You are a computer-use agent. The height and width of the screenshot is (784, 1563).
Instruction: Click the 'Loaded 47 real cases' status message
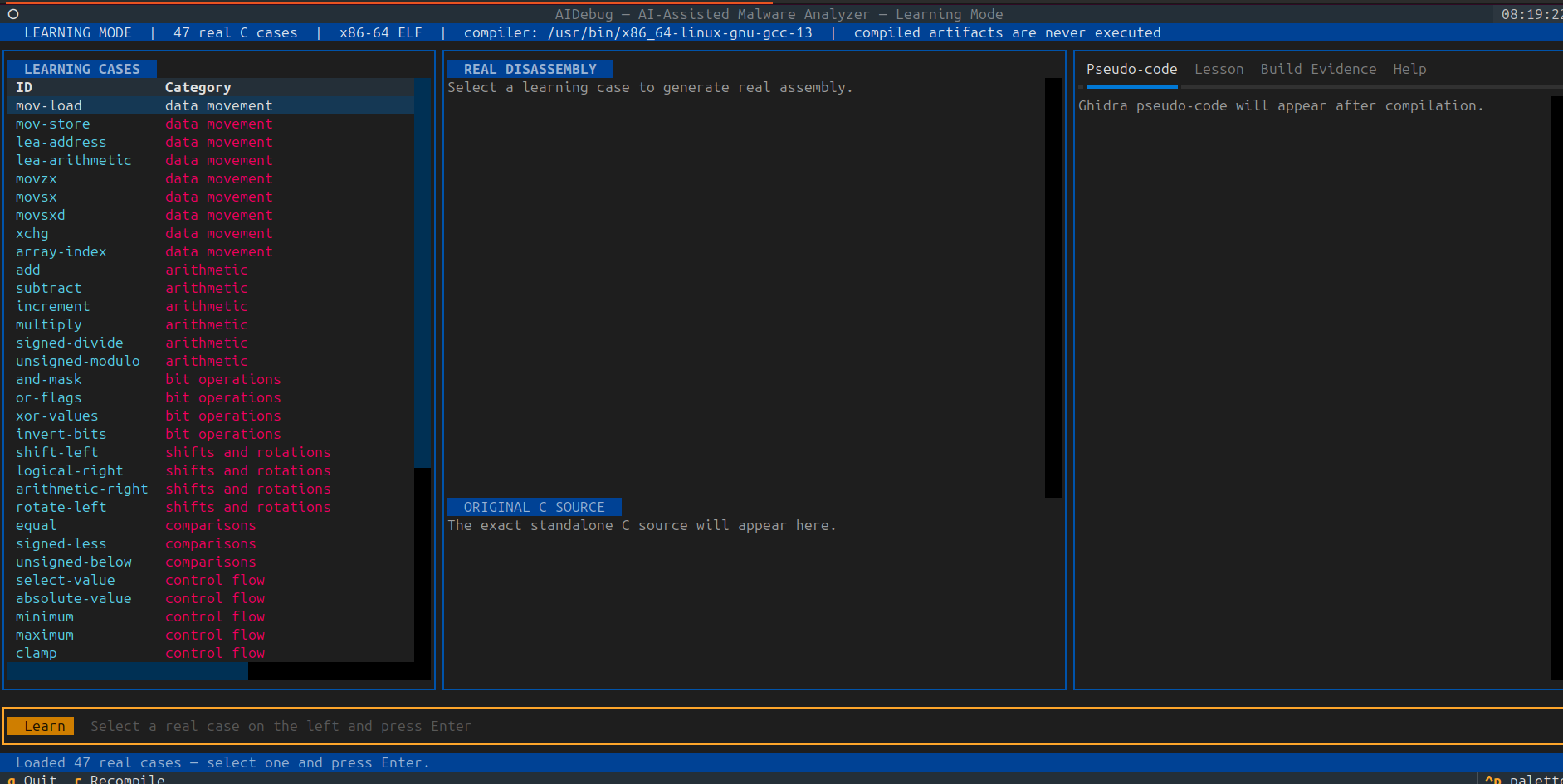[x=222, y=762]
